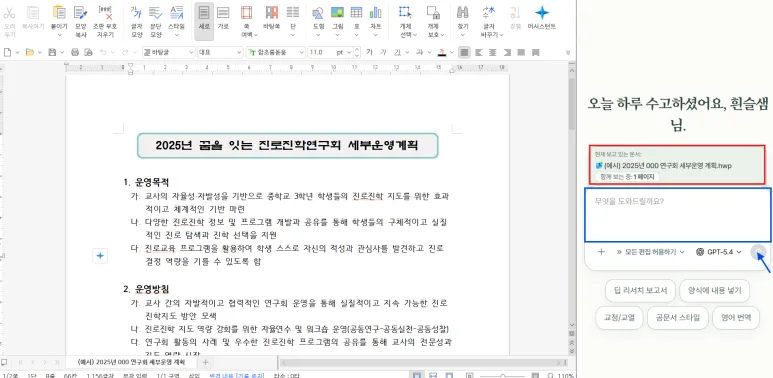Click the 쪽 여백 page margin icon
Viewport: 773px width, 378px height.
point(247,13)
